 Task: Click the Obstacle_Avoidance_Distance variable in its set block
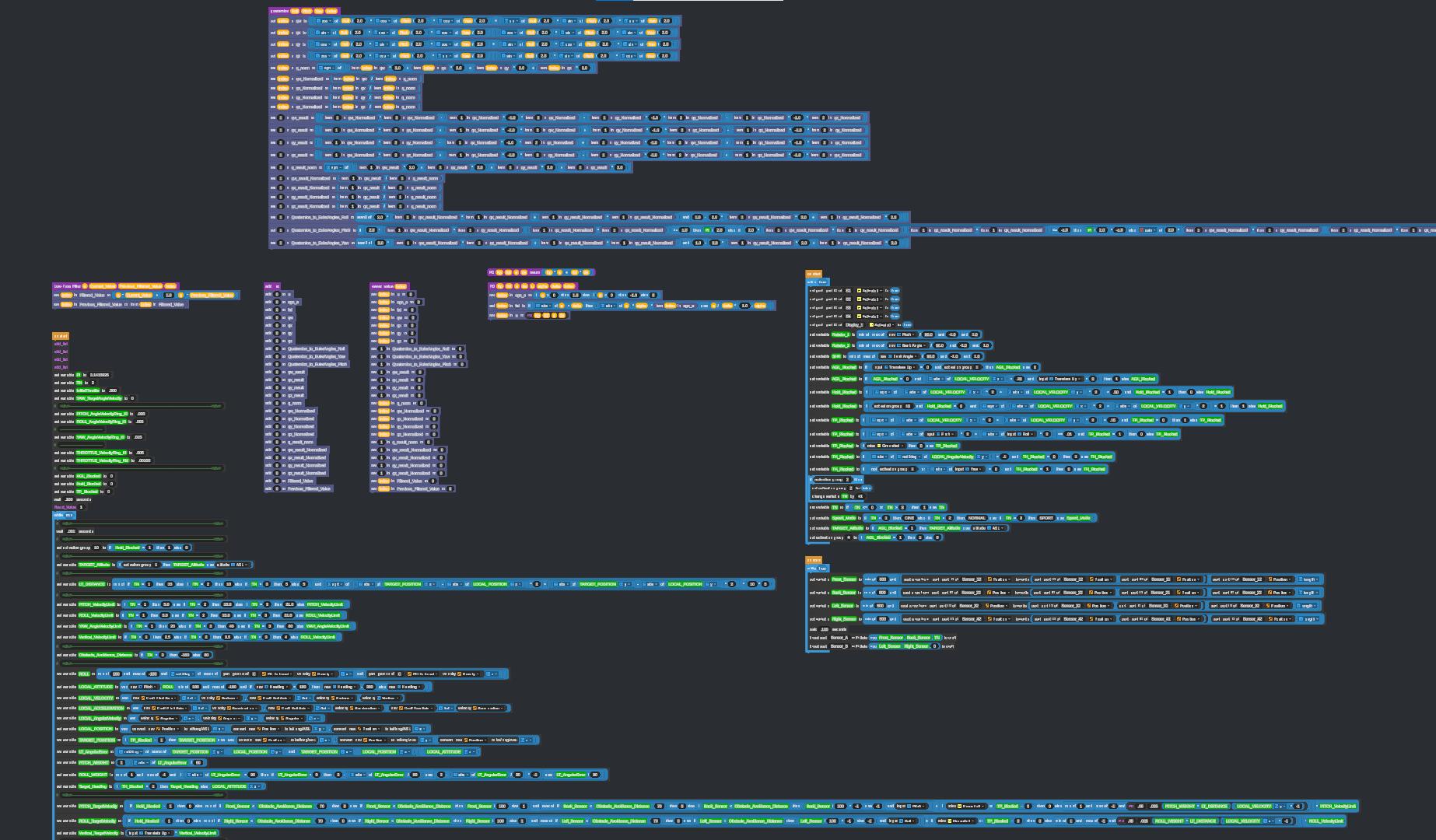pyautogui.click(x=105, y=655)
